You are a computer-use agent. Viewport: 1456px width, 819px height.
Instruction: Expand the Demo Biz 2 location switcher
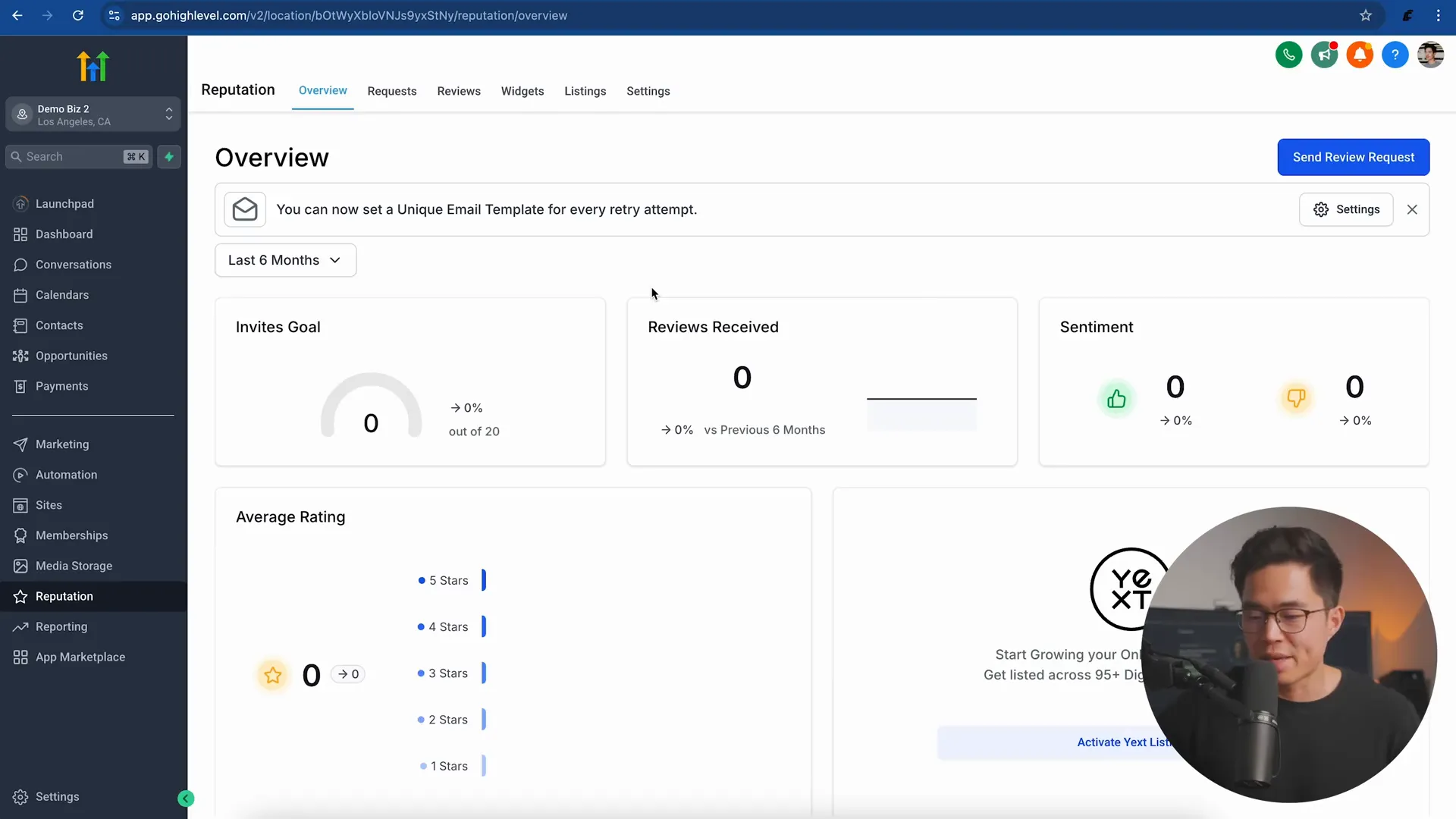pyautogui.click(x=93, y=115)
